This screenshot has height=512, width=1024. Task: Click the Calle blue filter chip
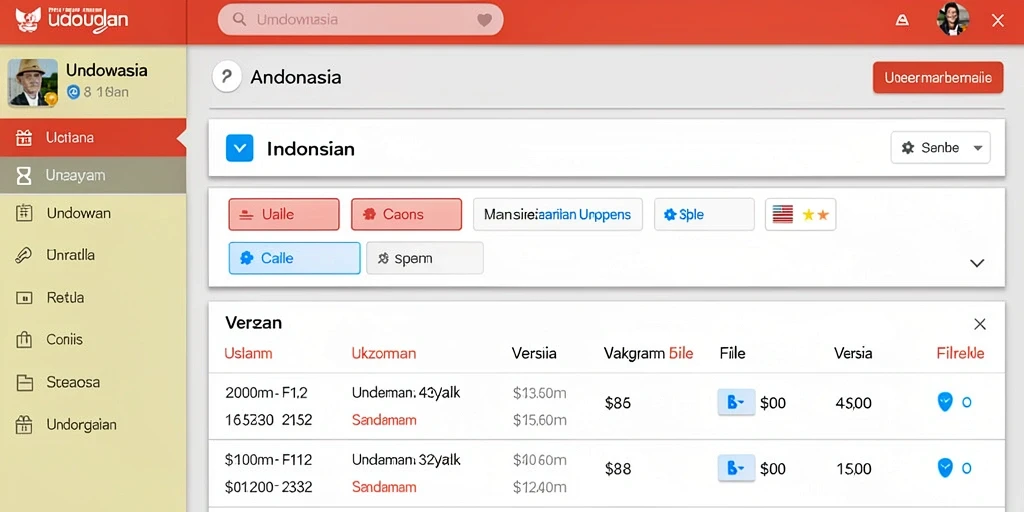coord(295,258)
